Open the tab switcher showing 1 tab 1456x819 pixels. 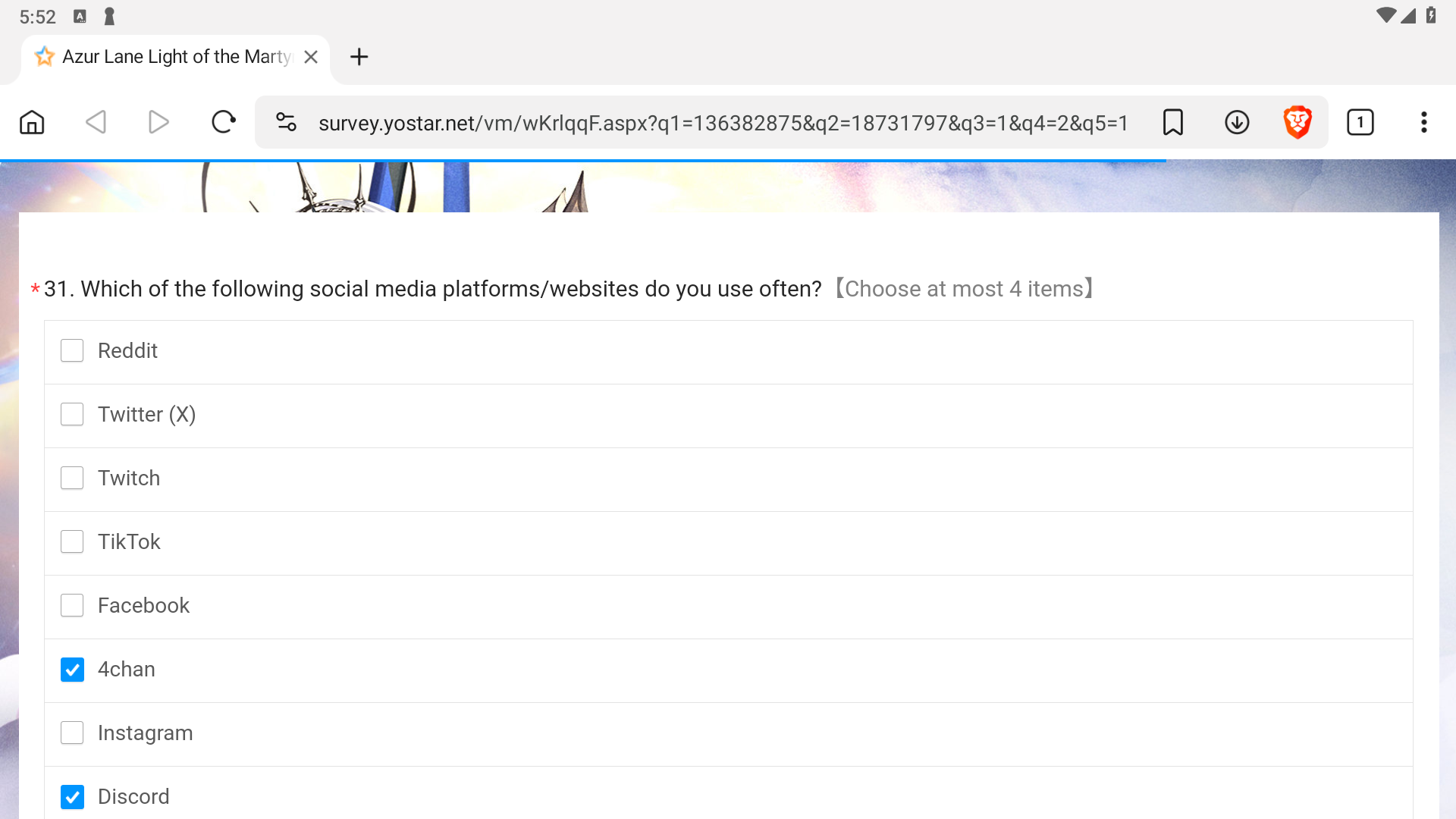pyautogui.click(x=1360, y=122)
